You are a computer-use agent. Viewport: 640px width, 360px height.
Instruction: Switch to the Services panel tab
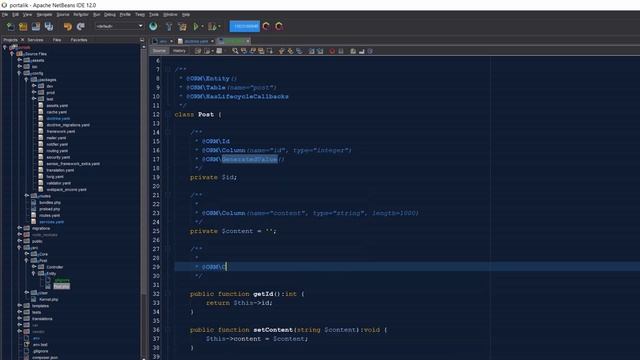tap(36, 40)
